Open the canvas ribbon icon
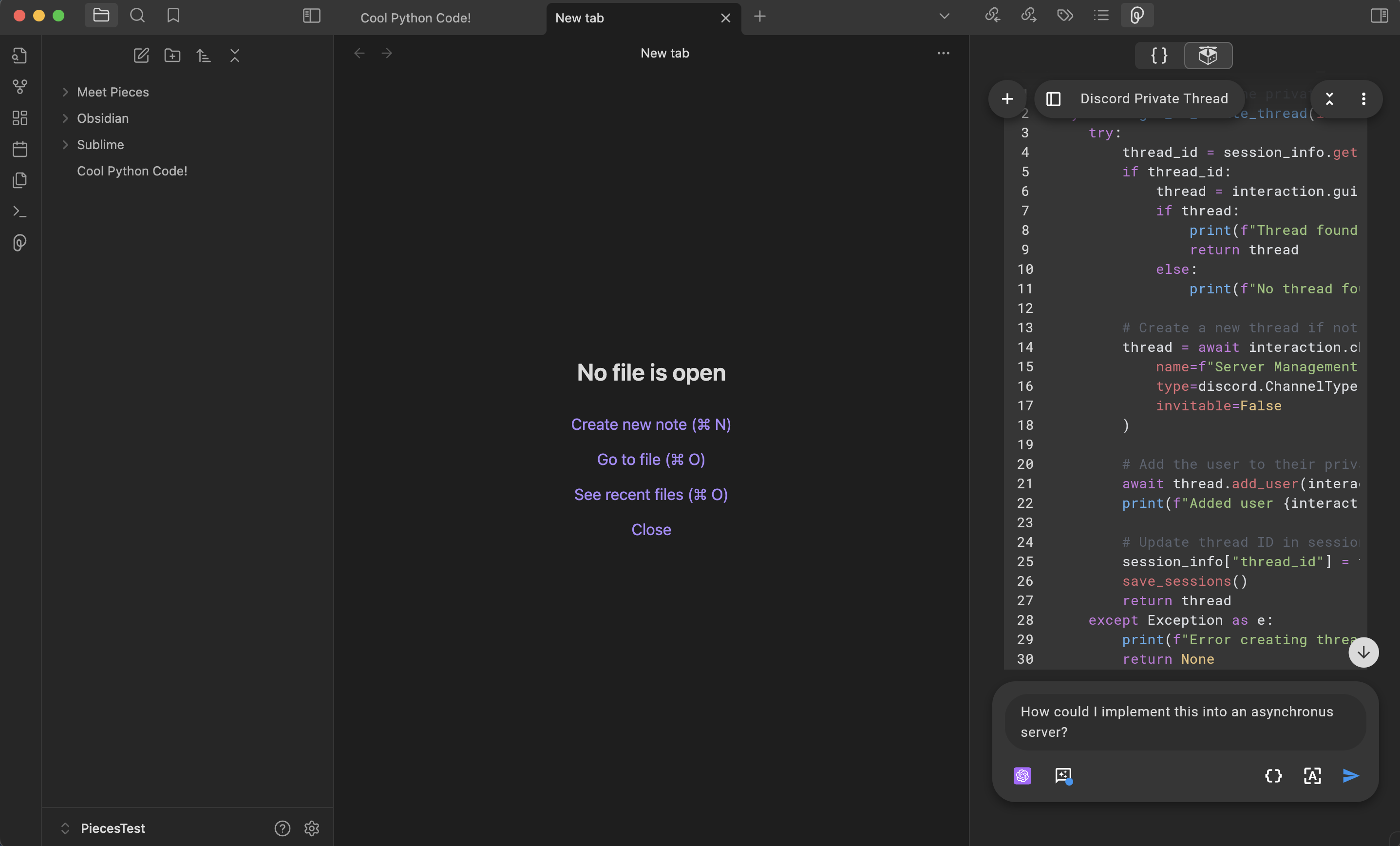Image resolution: width=1400 pixels, height=846 pixels. pos(20,118)
